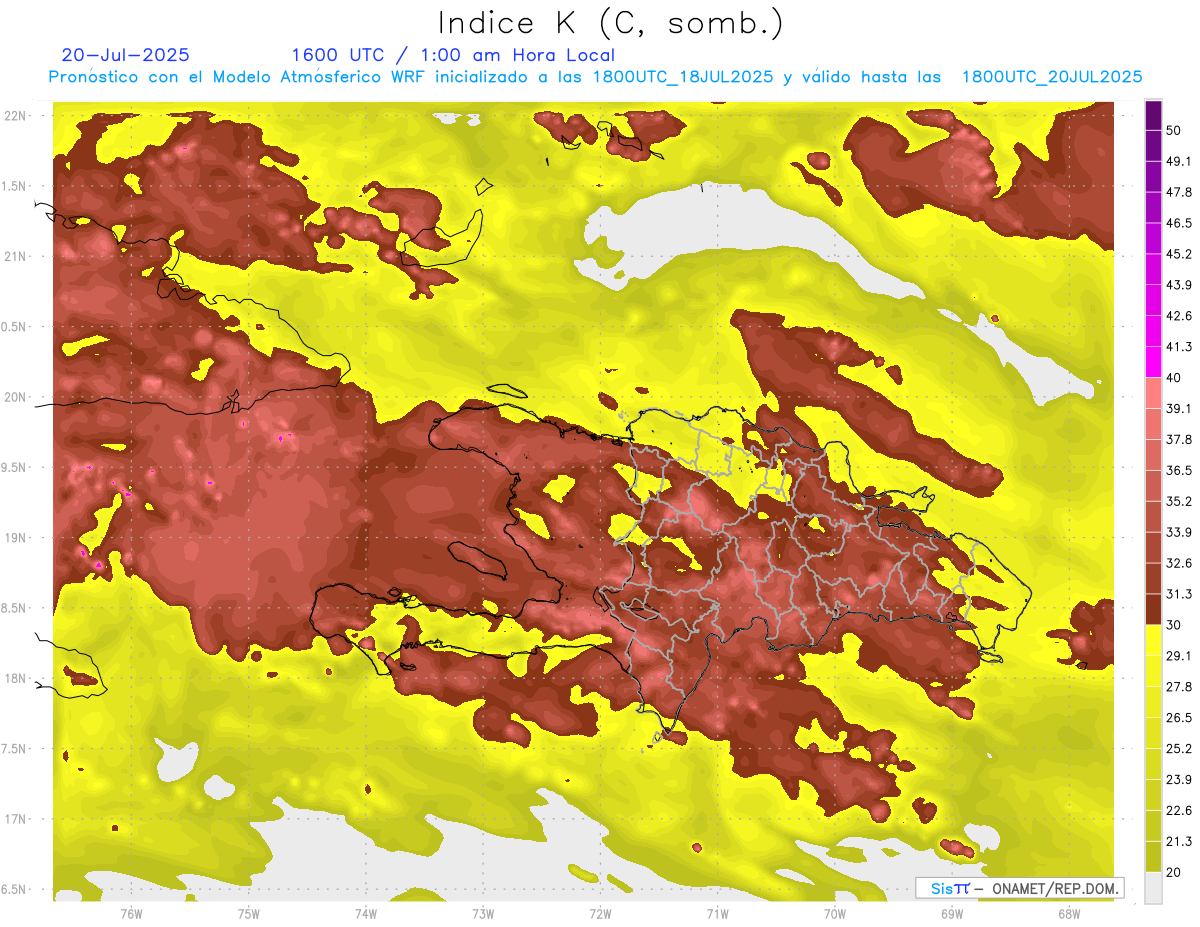This screenshot has width=1200, height=927.
Task: Click the legend value 25.2
Action: [1178, 748]
